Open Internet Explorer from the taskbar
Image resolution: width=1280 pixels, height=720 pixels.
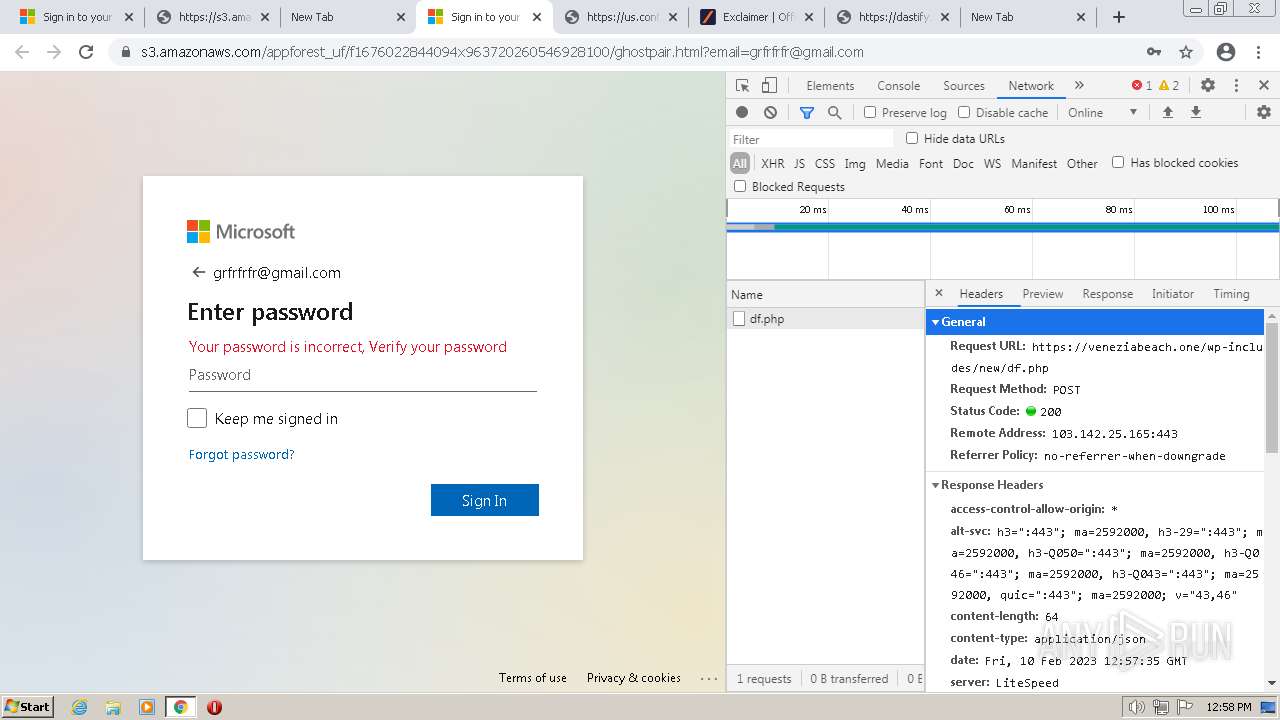pos(79,707)
